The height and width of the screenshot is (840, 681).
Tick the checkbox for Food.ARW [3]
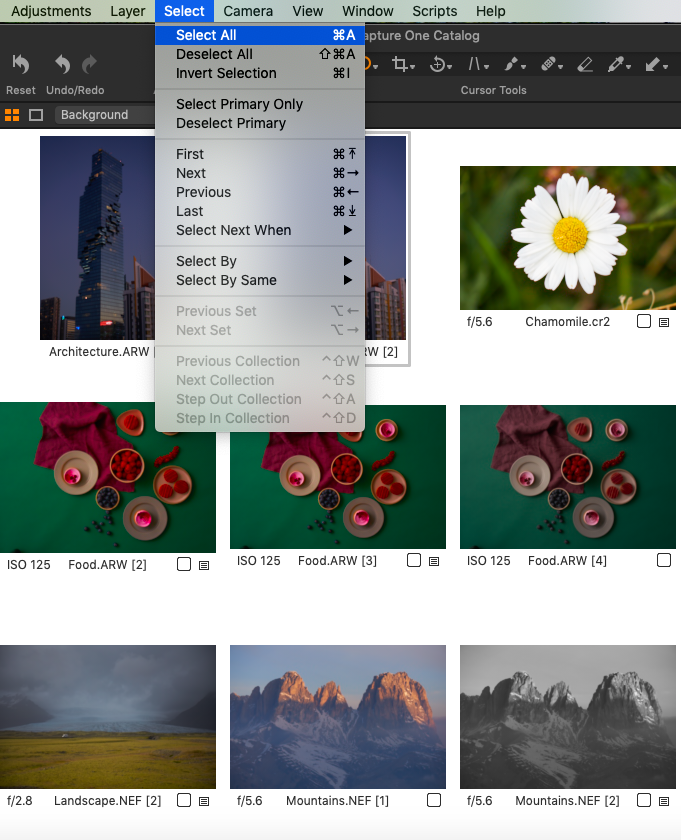(x=414, y=560)
